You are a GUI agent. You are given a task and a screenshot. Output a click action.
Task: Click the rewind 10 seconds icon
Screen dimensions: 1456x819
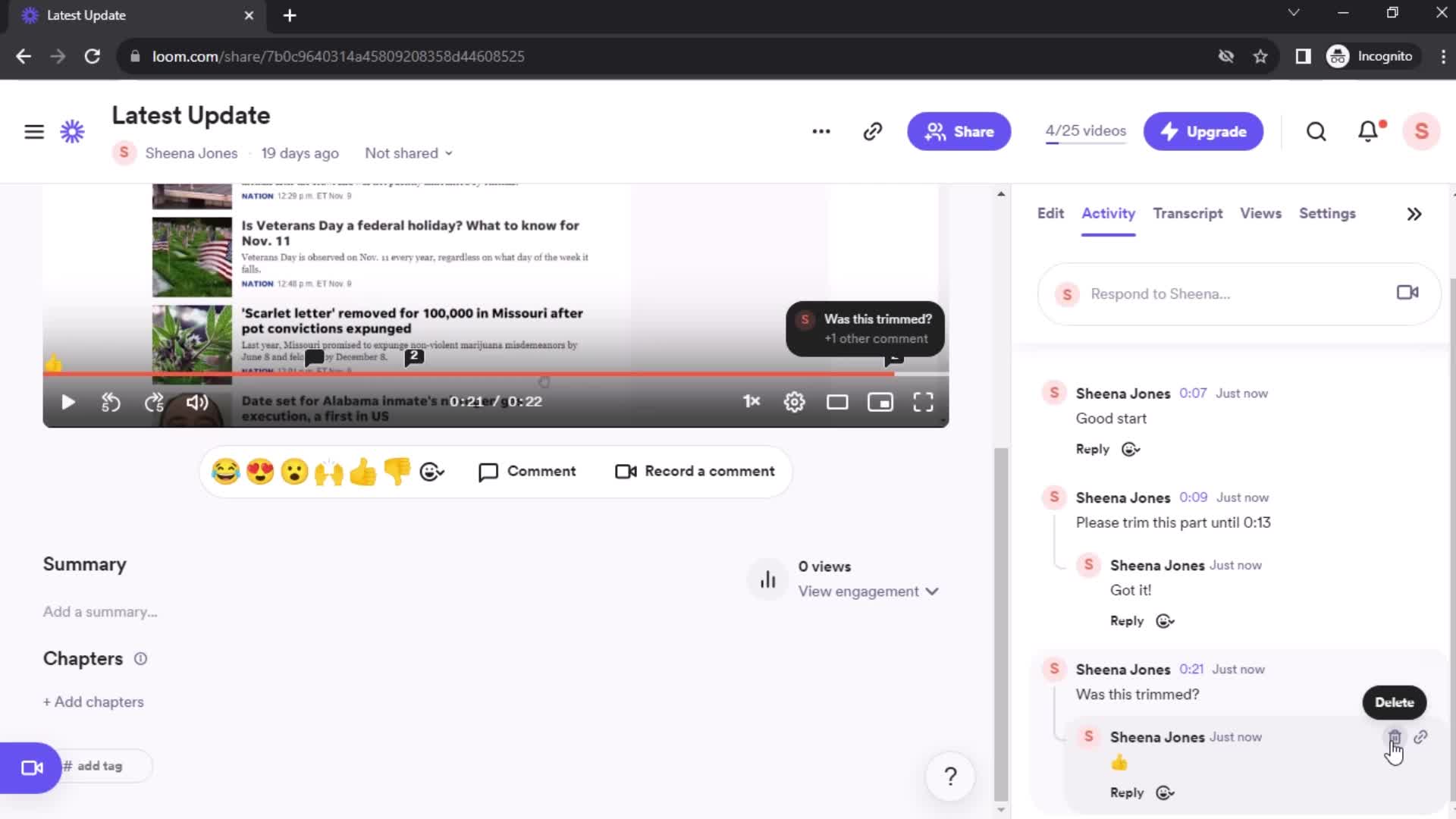(x=111, y=401)
